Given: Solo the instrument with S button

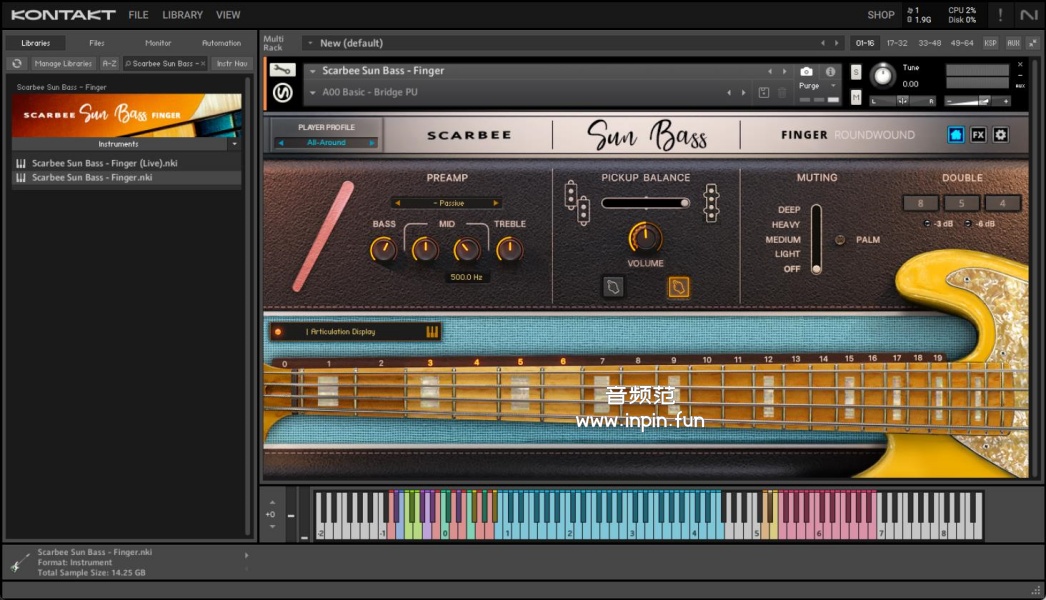Looking at the screenshot, I should point(856,72).
